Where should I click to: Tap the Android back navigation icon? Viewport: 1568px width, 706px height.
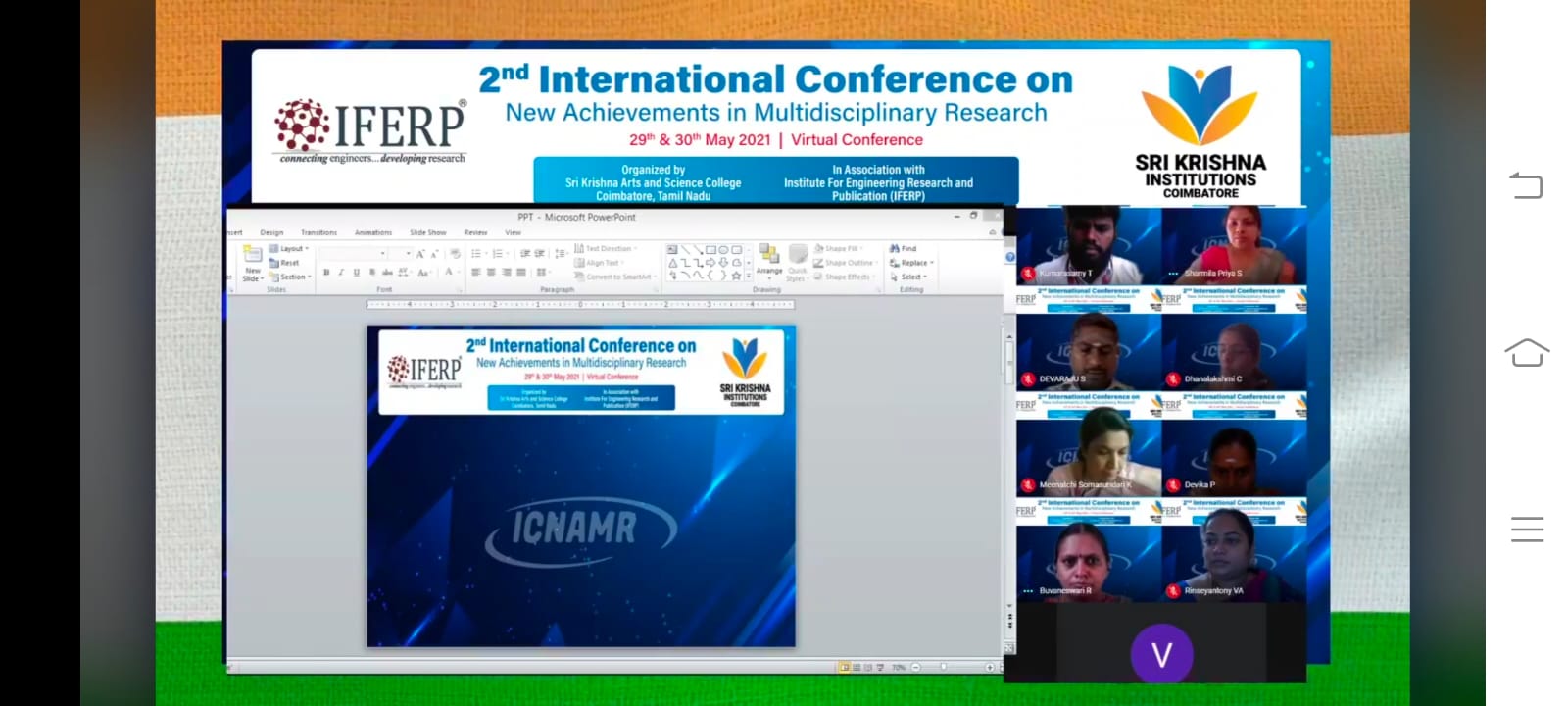point(1526,184)
